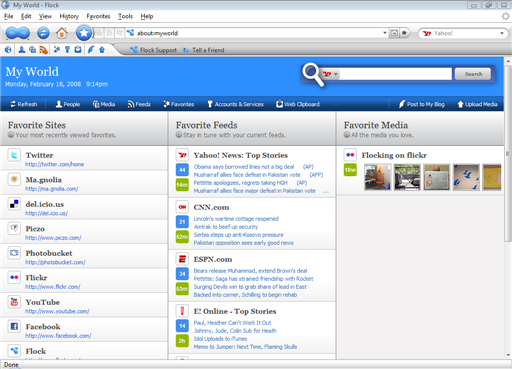Click the magnifier icon in My World search
The width and height of the screenshot is (512, 369).
click(313, 74)
